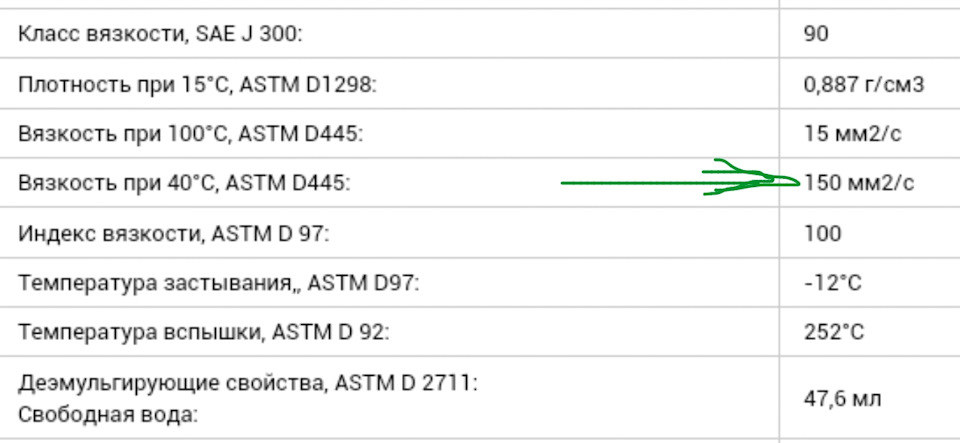Select pour point value -12°C
The height and width of the screenshot is (443, 960).
(x=833, y=283)
